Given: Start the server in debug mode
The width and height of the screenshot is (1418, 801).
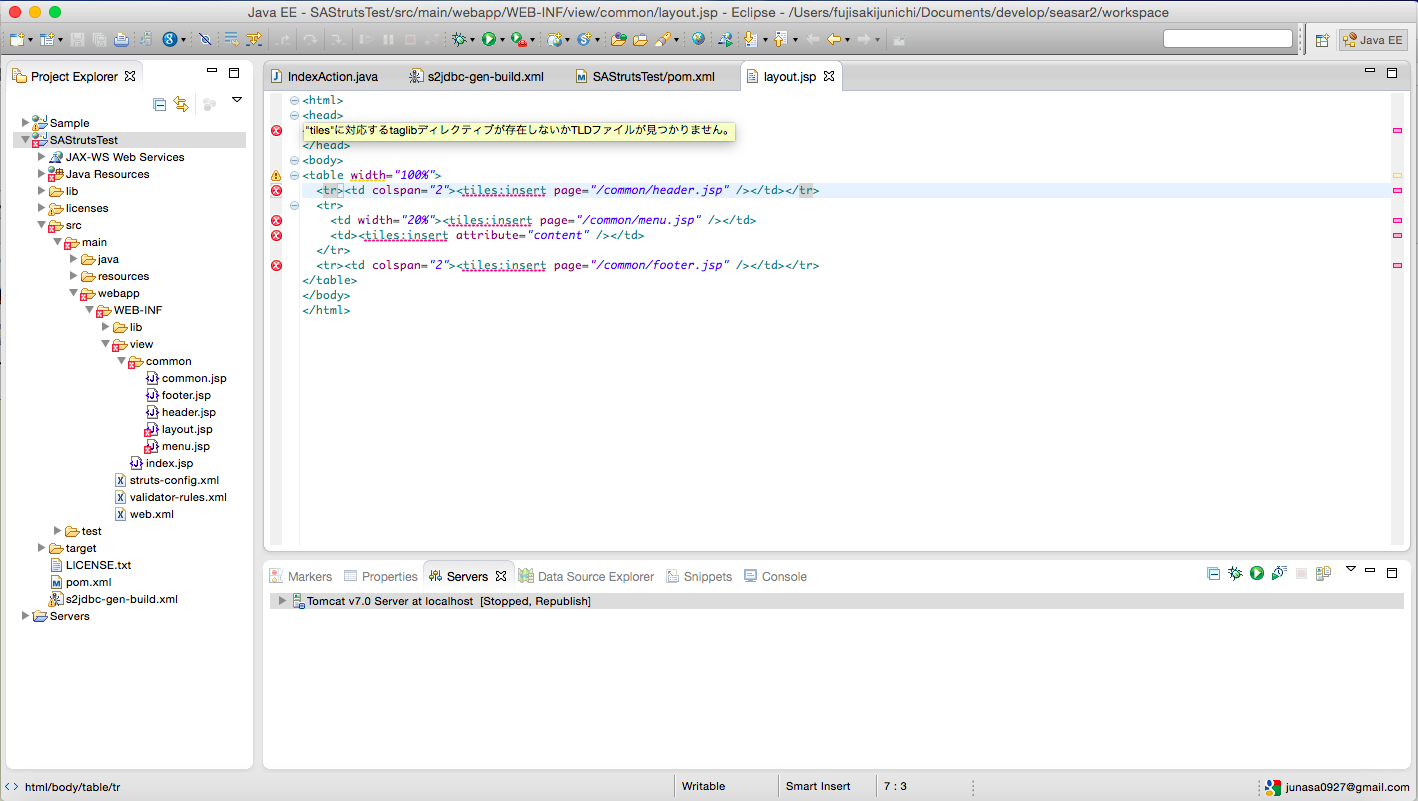Looking at the screenshot, I should coord(1235,573).
